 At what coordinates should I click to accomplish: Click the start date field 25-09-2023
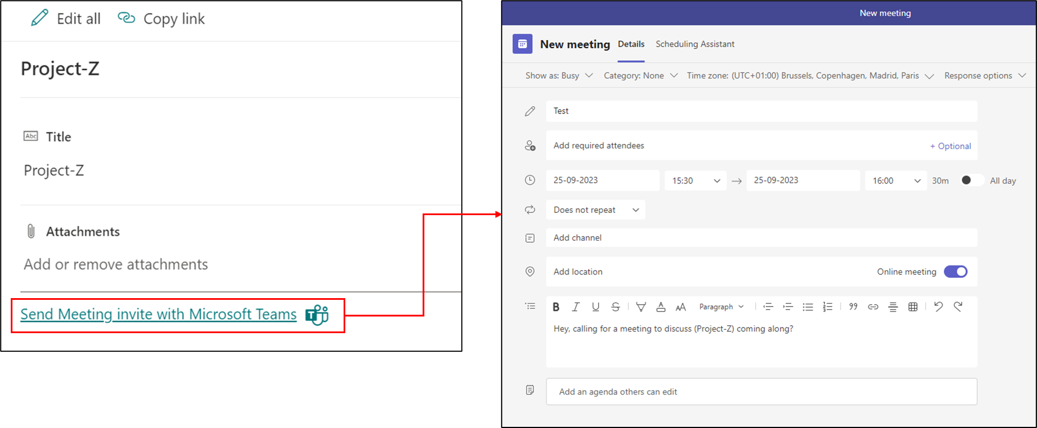click(x=602, y=181)
